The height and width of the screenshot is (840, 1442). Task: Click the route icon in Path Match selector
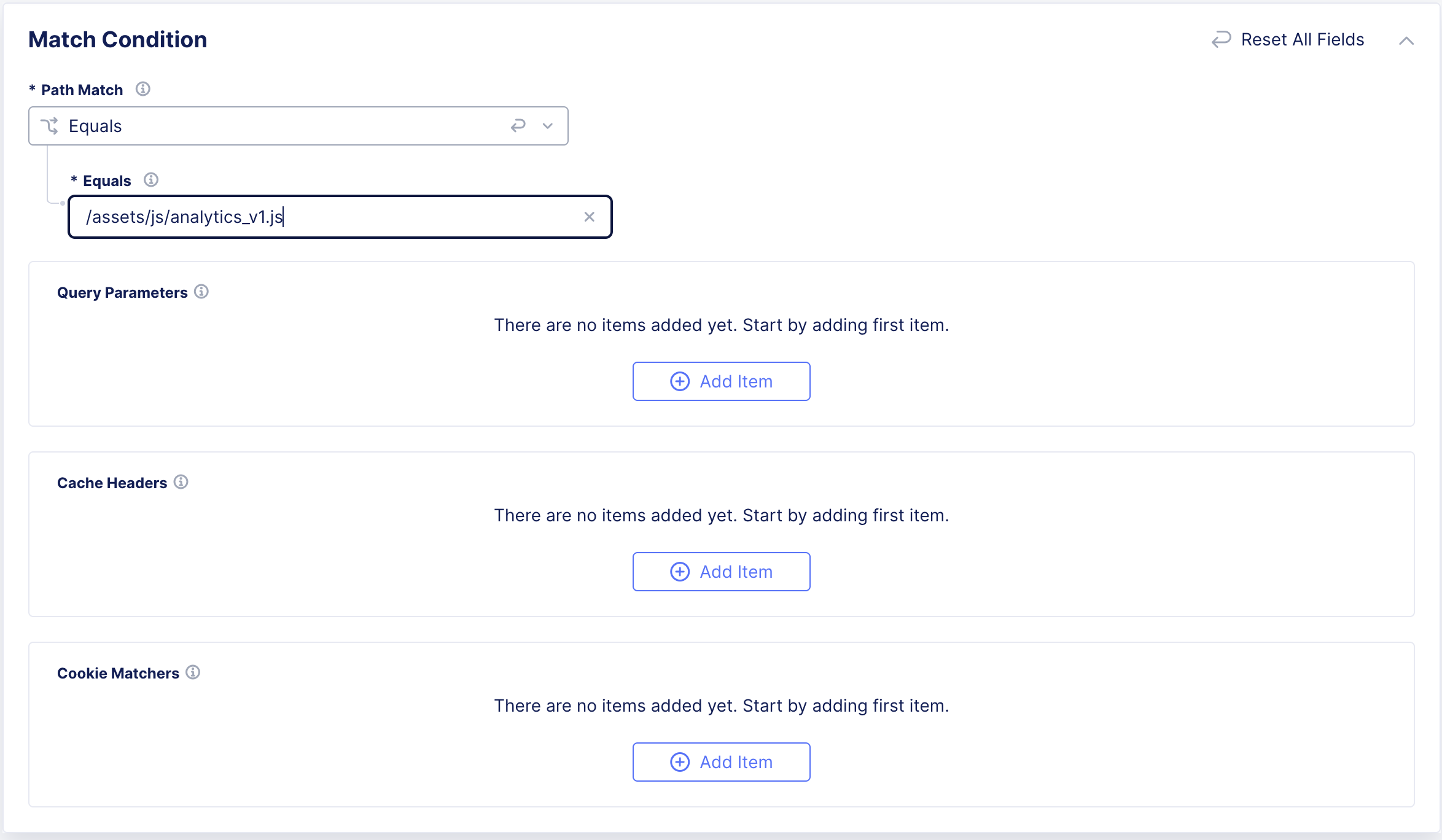click(x=49, y=126)
